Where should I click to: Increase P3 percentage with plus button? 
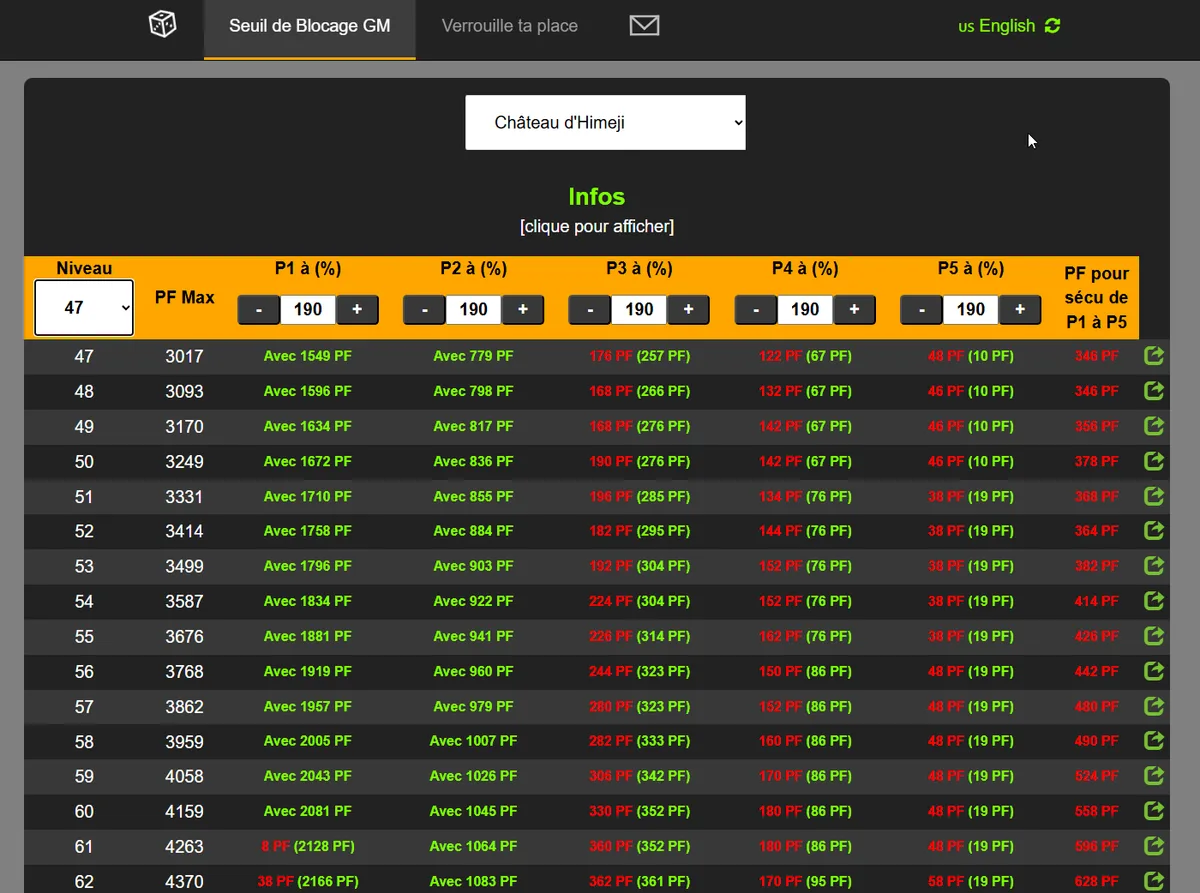688,310
